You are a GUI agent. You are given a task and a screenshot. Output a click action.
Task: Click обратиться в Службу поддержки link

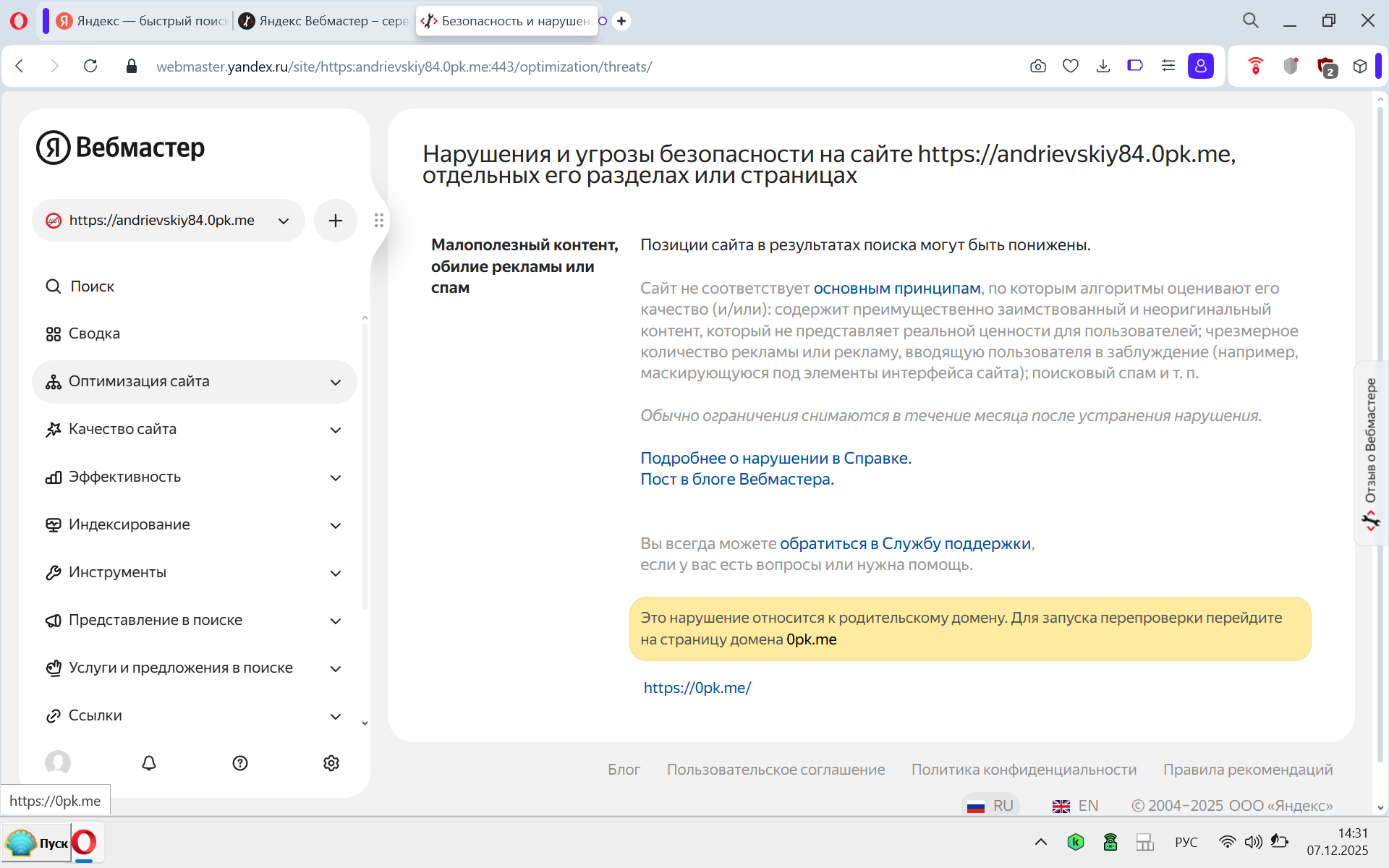[x=905, y=543]
